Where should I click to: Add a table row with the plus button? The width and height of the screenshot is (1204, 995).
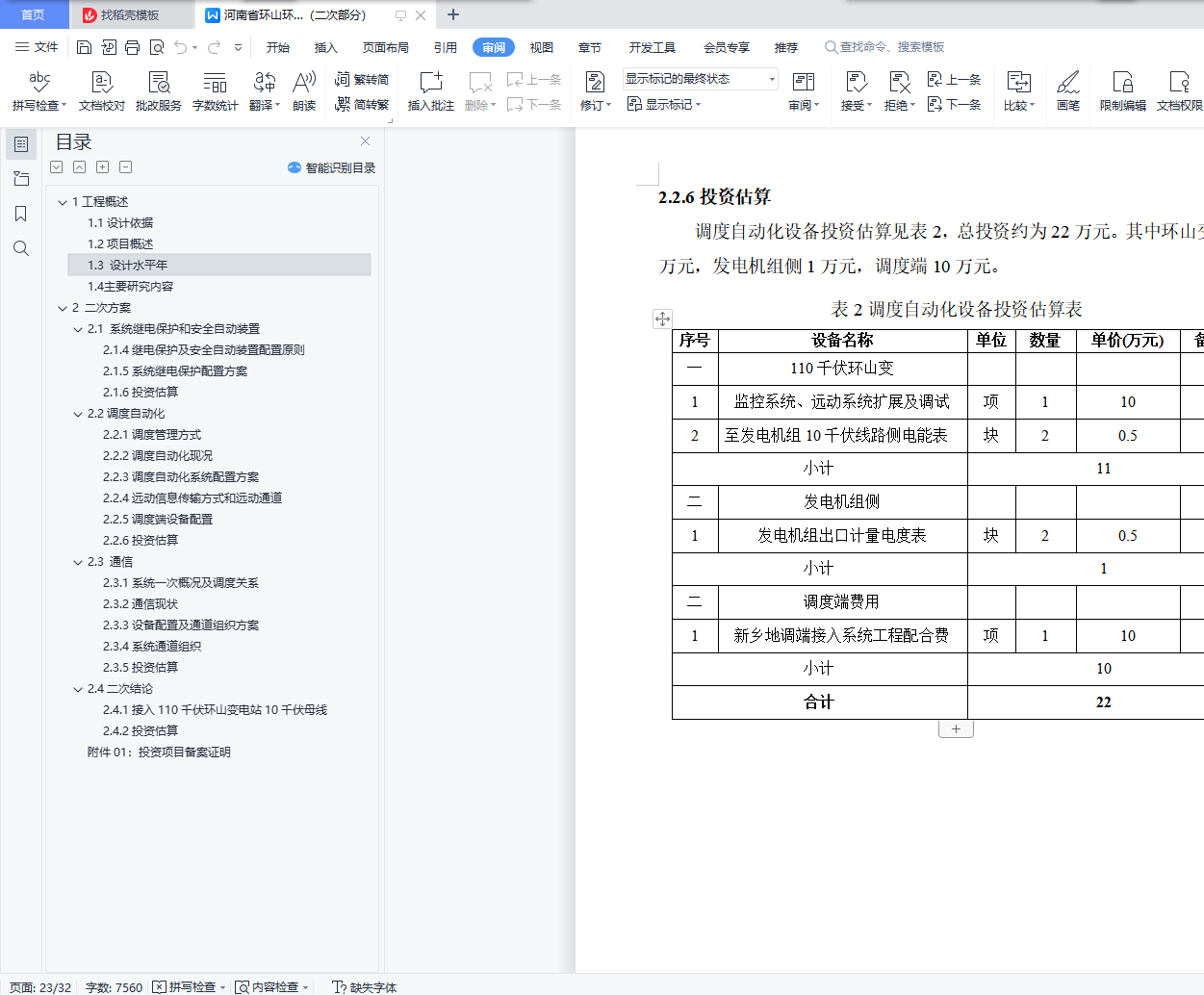(x=956, y=729)
